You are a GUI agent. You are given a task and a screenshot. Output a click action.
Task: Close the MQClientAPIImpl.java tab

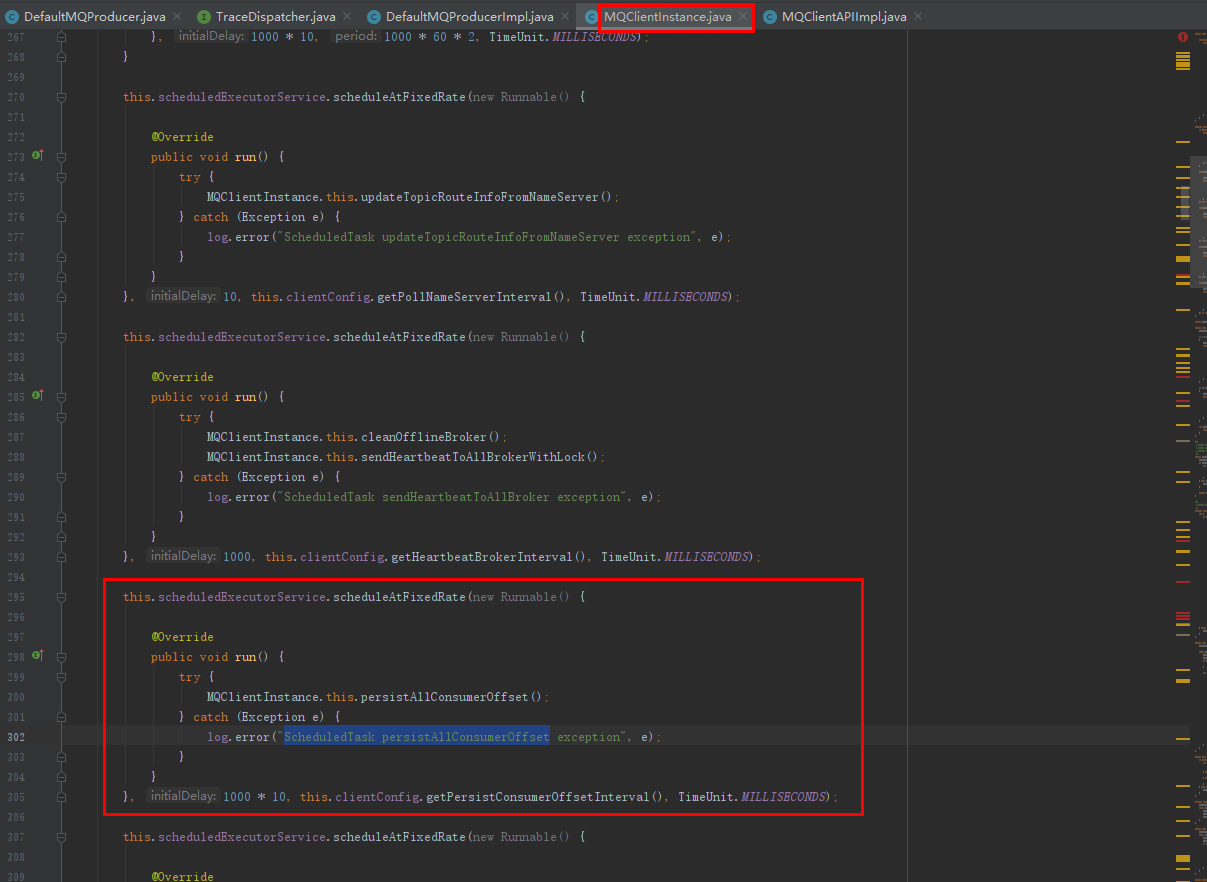click(917, 17)
